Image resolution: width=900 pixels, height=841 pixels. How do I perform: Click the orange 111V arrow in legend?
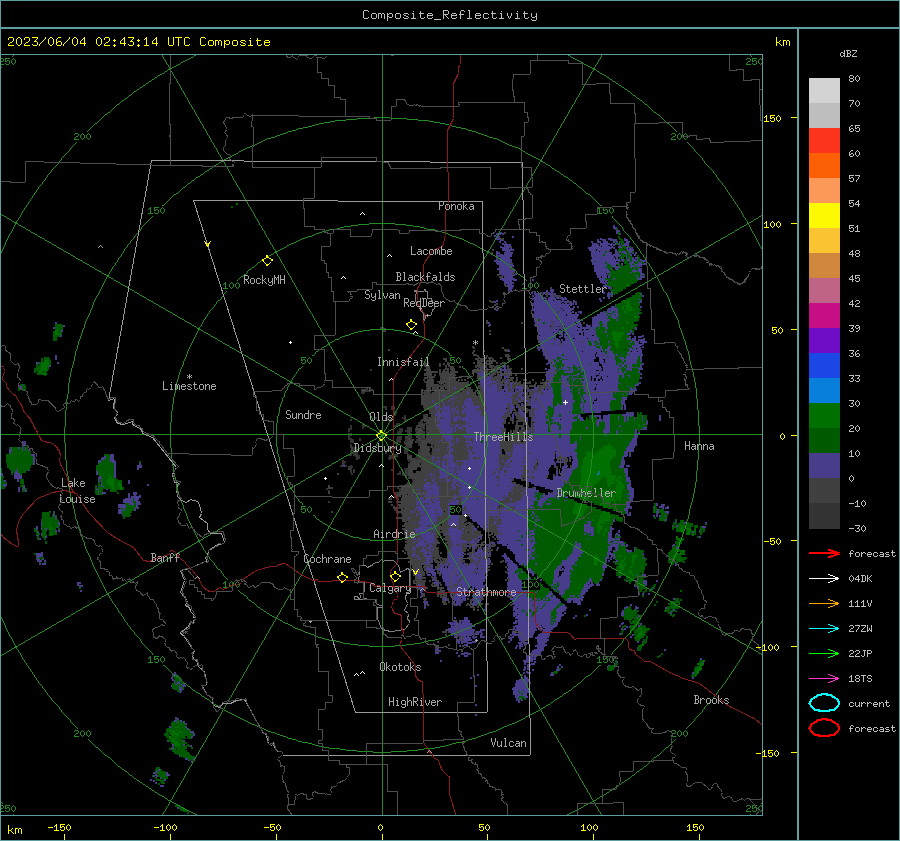pos(824,603)
